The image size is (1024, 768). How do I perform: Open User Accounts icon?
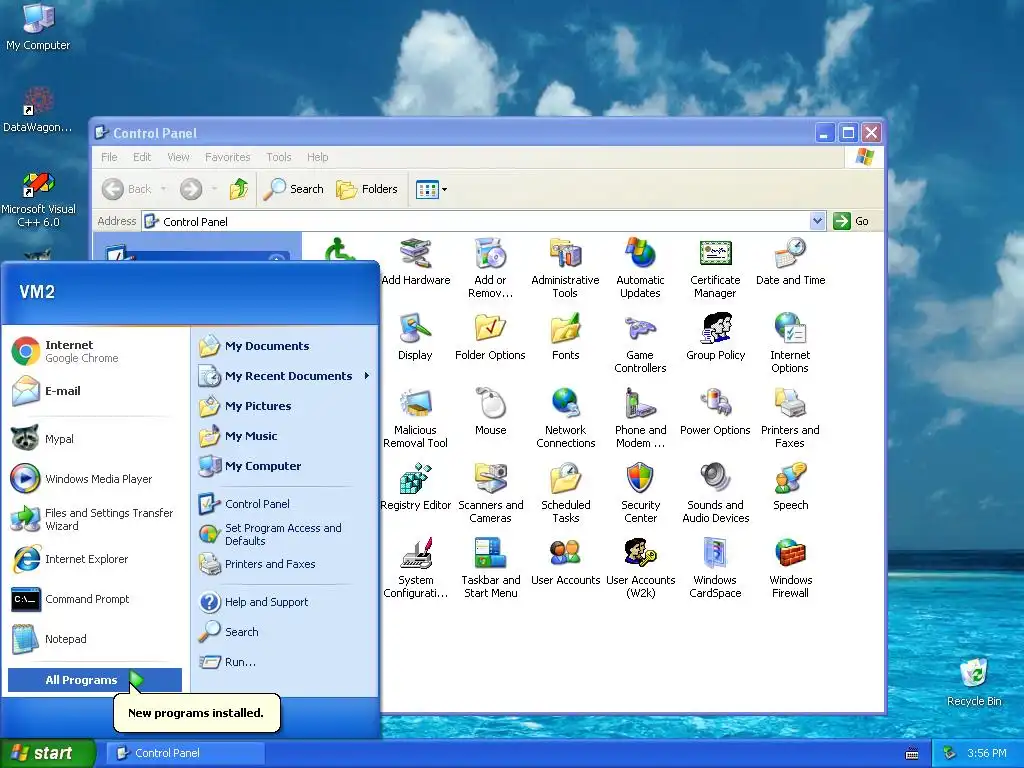pyautogui.click(x=566, y=562)
